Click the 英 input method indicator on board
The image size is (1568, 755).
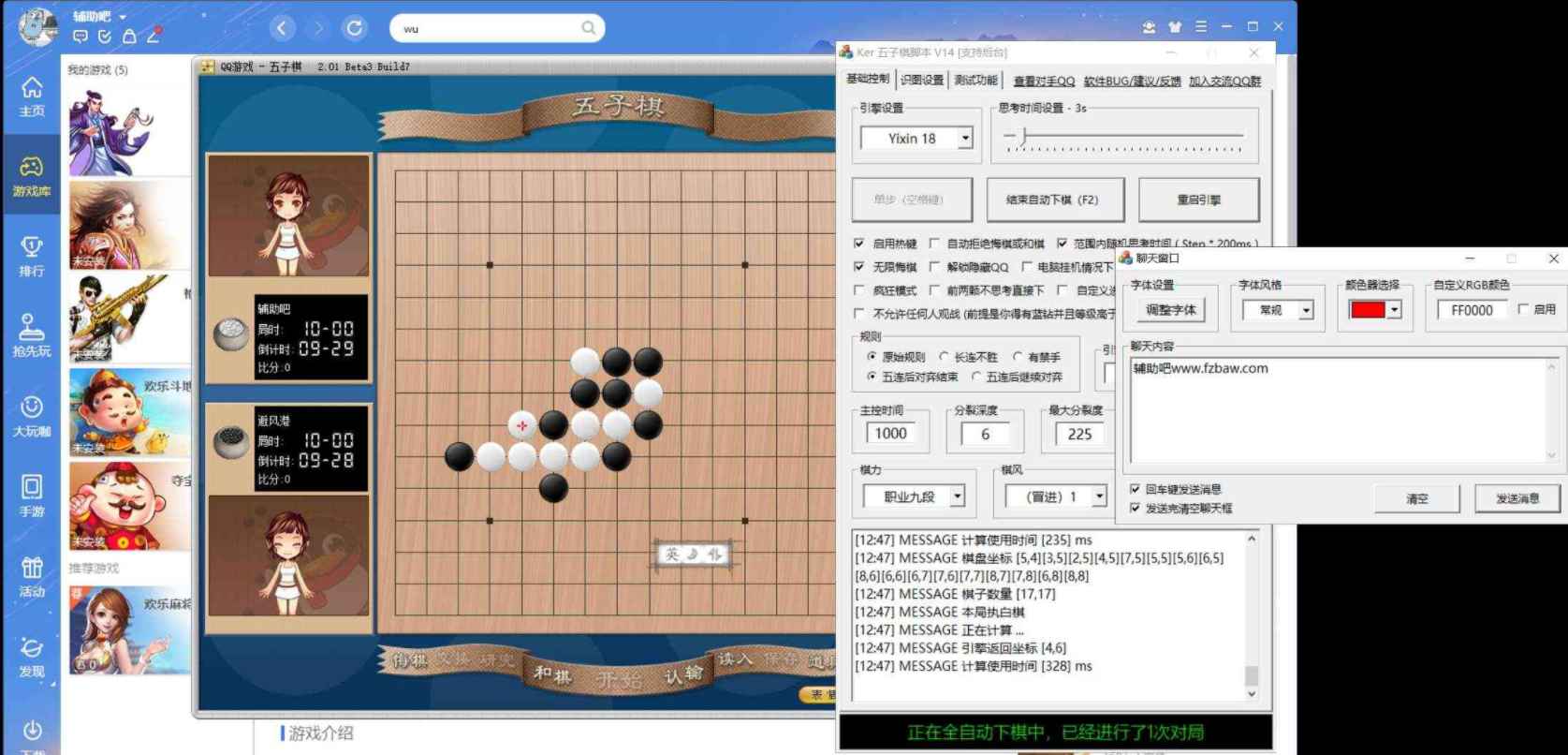click(672, 555)
